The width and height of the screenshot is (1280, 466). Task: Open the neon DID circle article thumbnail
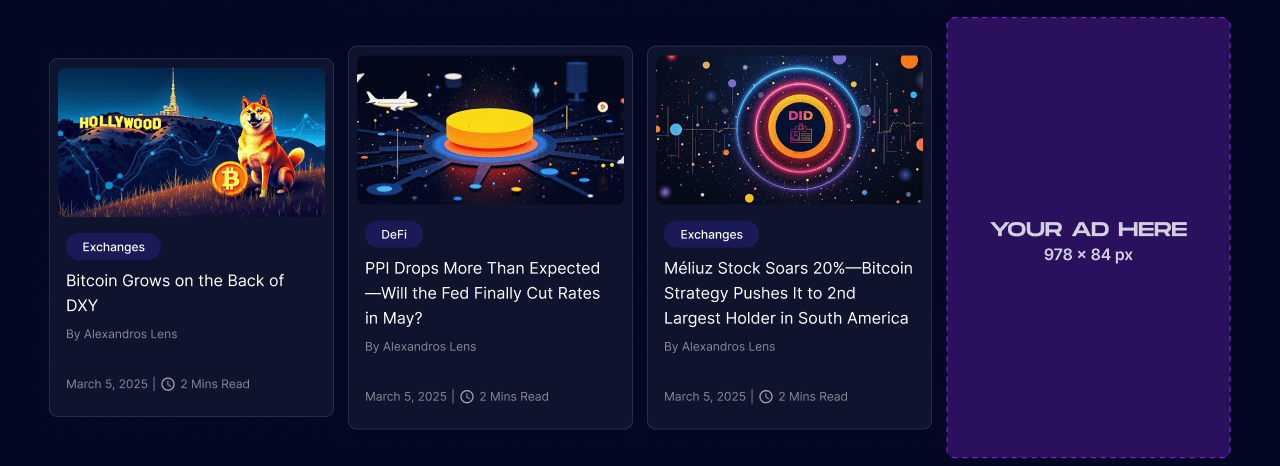pos(789,130)
